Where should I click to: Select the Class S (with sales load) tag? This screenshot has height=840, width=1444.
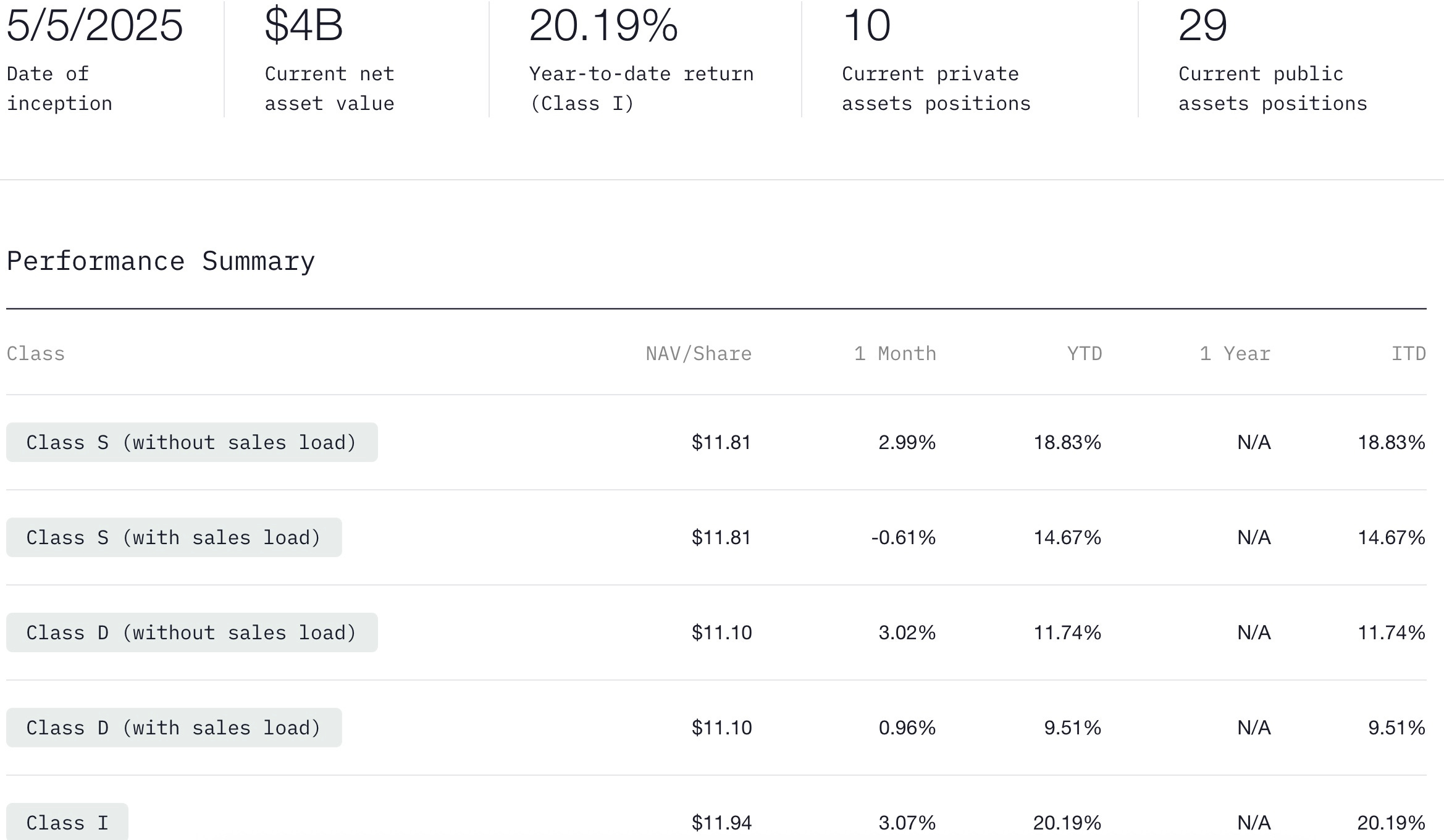[174, 537]
